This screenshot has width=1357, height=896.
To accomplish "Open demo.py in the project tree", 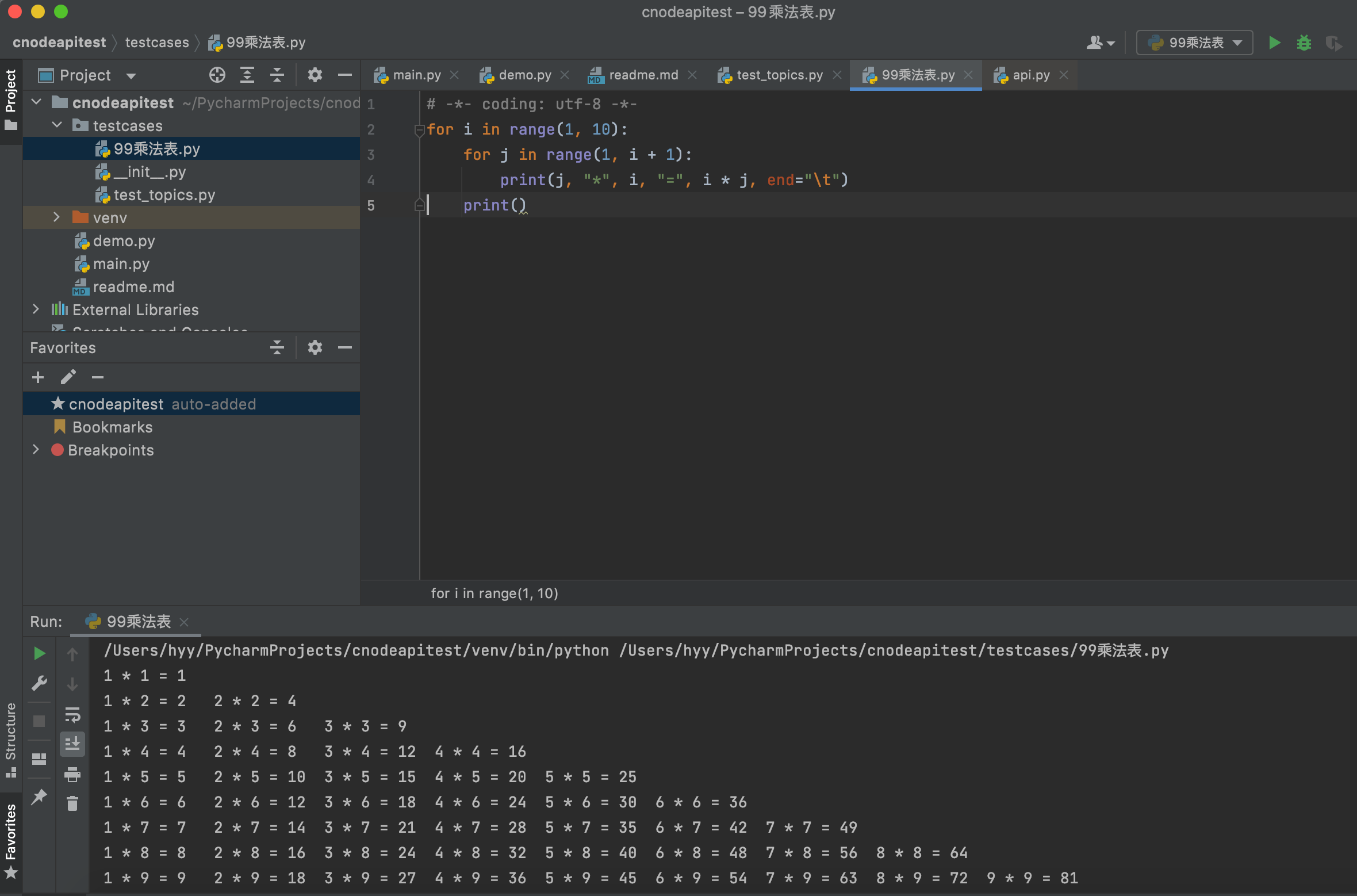I will 124,241.
